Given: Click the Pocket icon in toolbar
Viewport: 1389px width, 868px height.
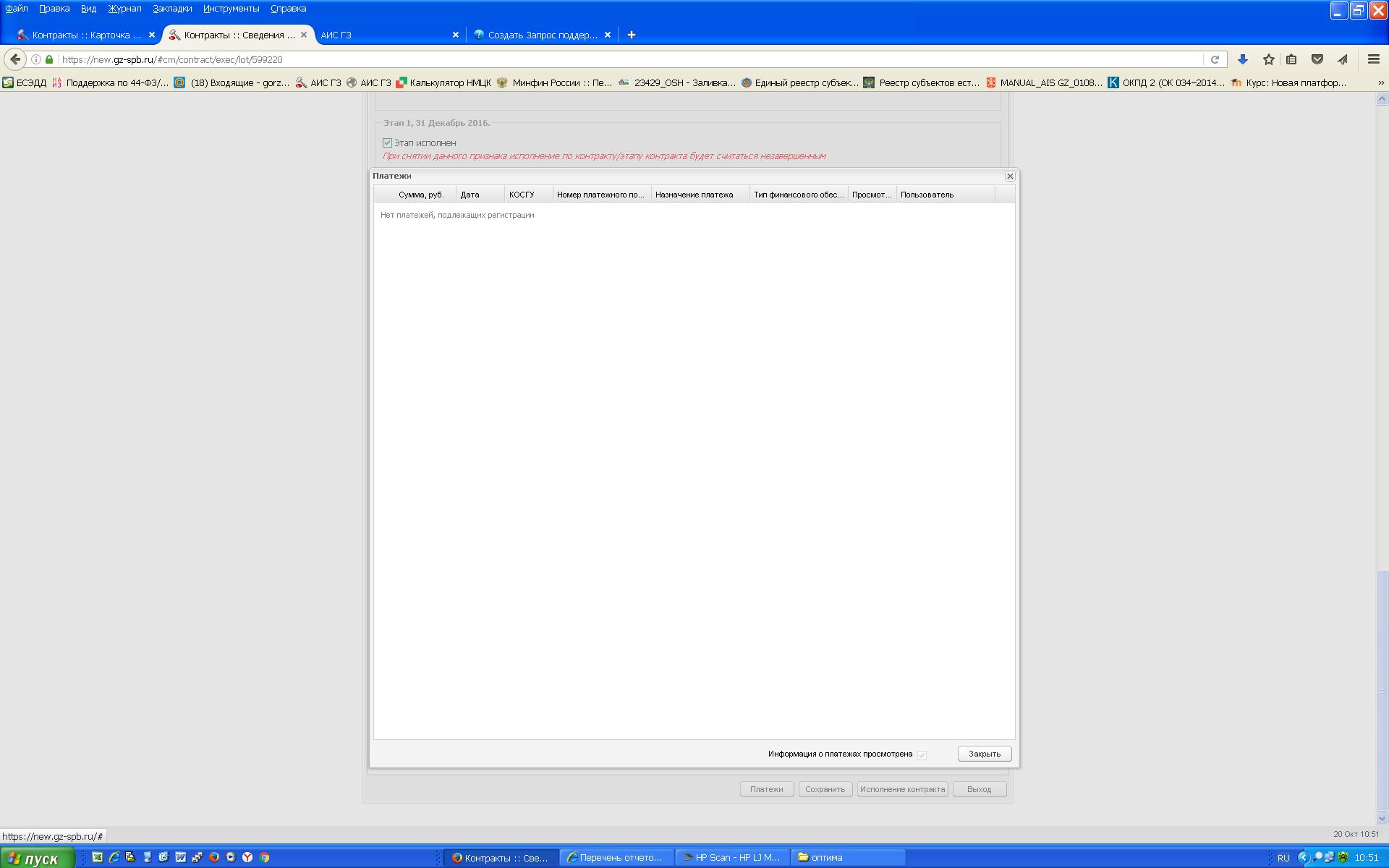Looking at the screenshot, I should click(x=1317, y=59).
